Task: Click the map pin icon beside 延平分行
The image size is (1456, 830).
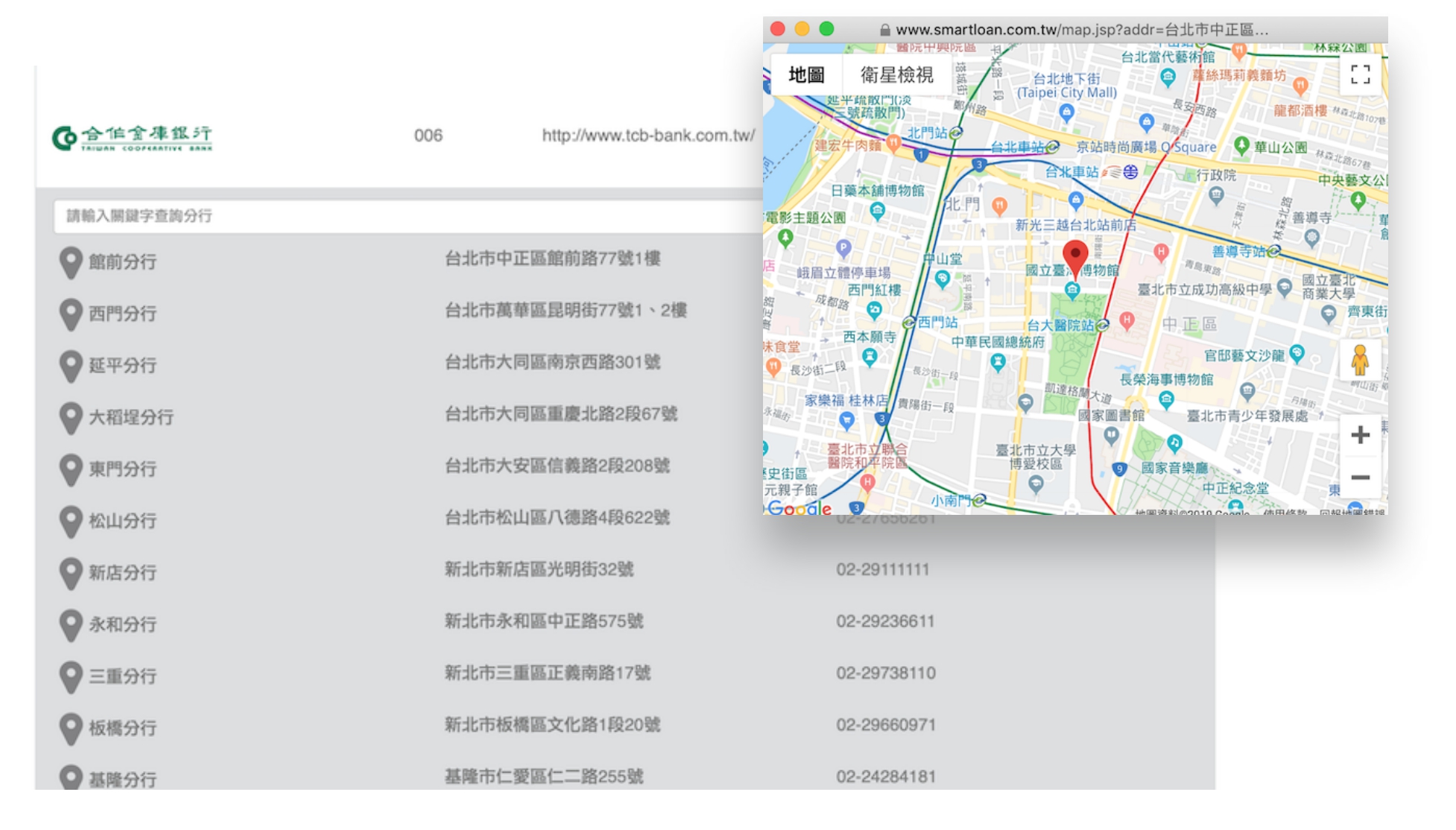Action: [x=71, y=366]
